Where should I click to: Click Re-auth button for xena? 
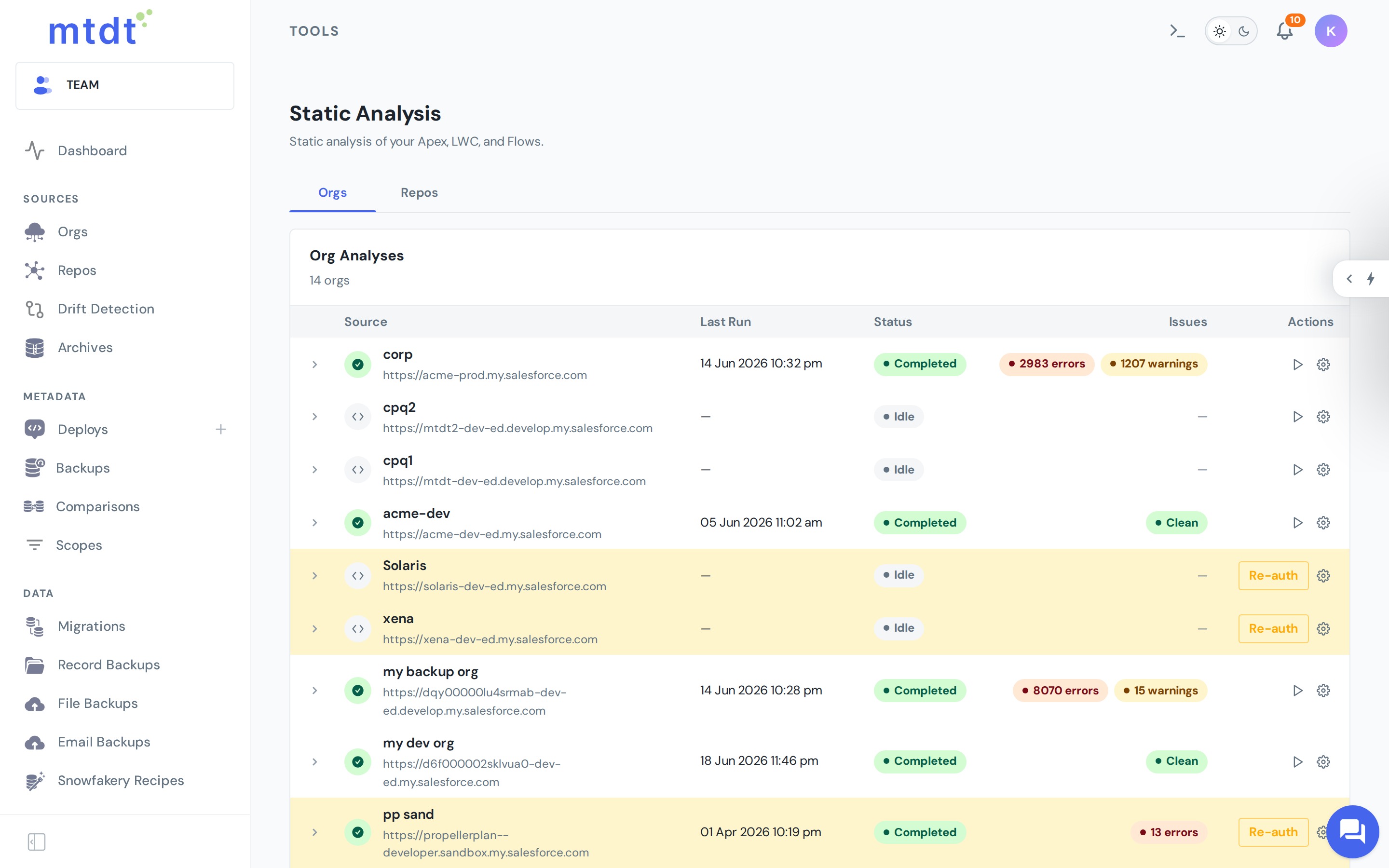coord(1273,629)
